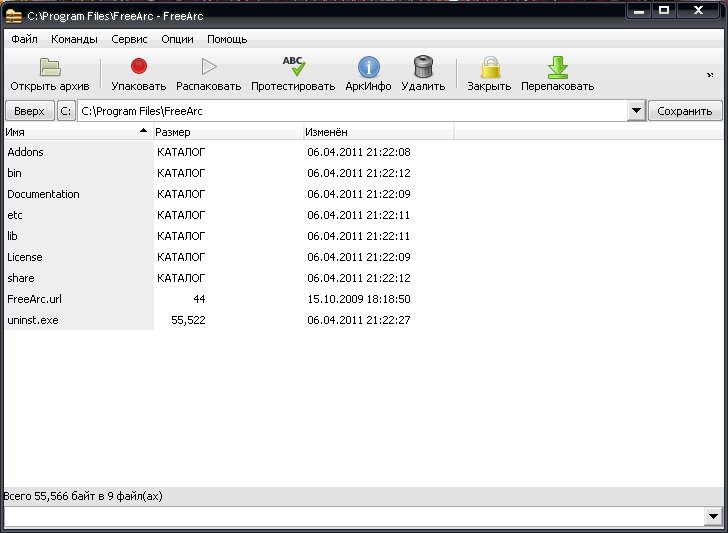Image resolution: width=728 pixels, height=533 pixels.
Task: Click the Открыть архив folder icon
Action: click(x=50, y=68)
